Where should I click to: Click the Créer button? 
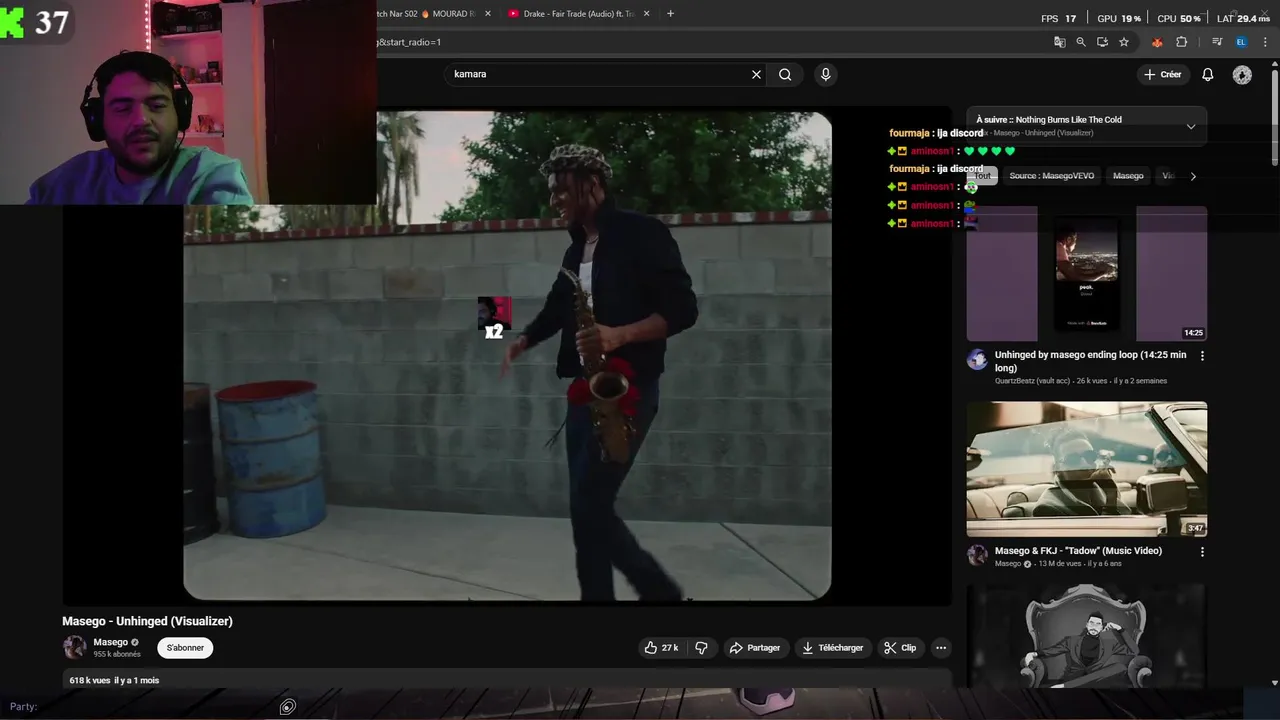click(1163, 75)
